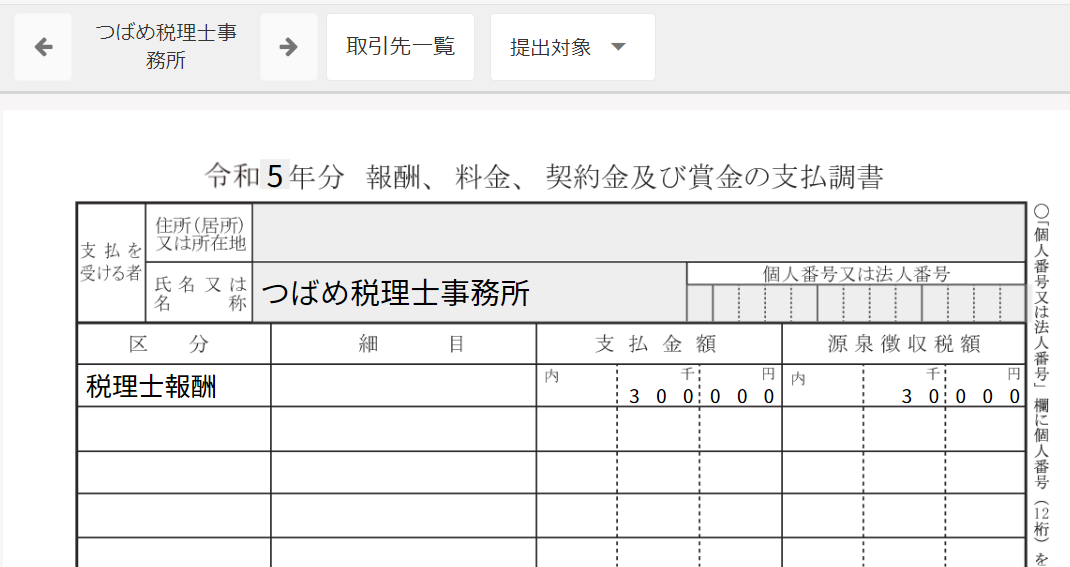
Task: Click the form title 報酬、料金、契約金及び賞金の支払調書
Action: tap(624, 177)
